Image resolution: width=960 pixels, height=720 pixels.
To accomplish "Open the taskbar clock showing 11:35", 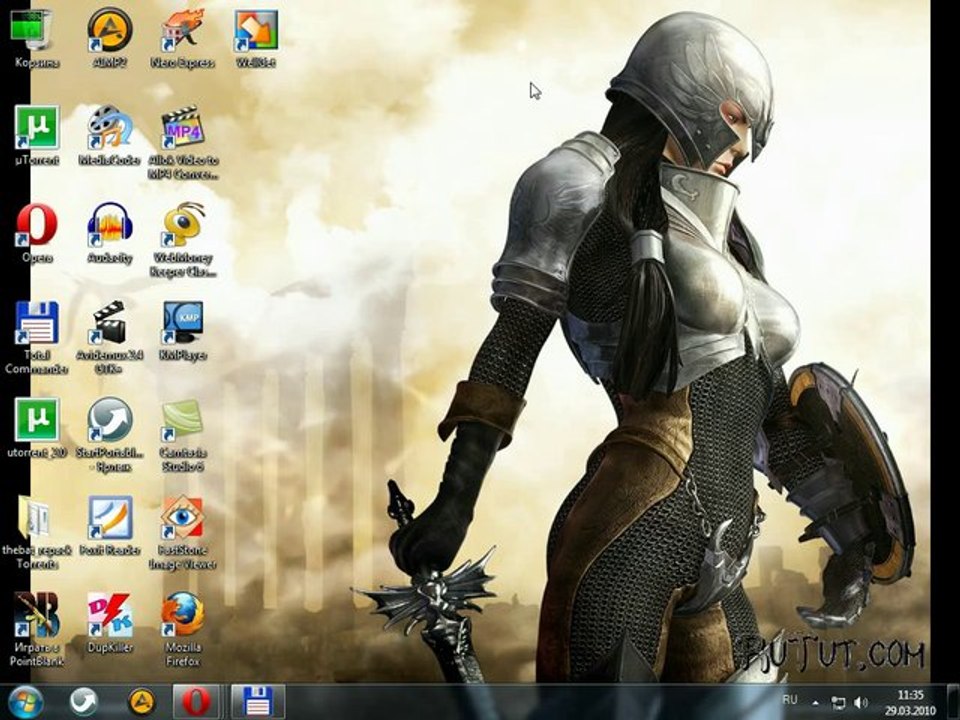I will 910,702.
